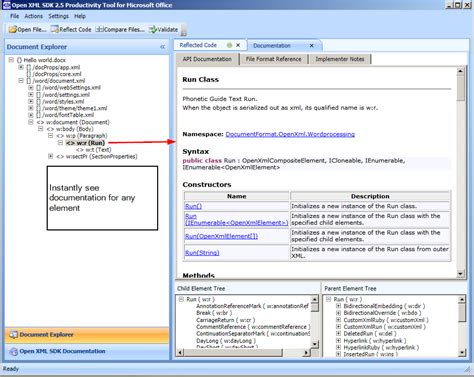Select the Implementer Notes tab
This screenshot has height=377, width=474.
coord(340,59)
